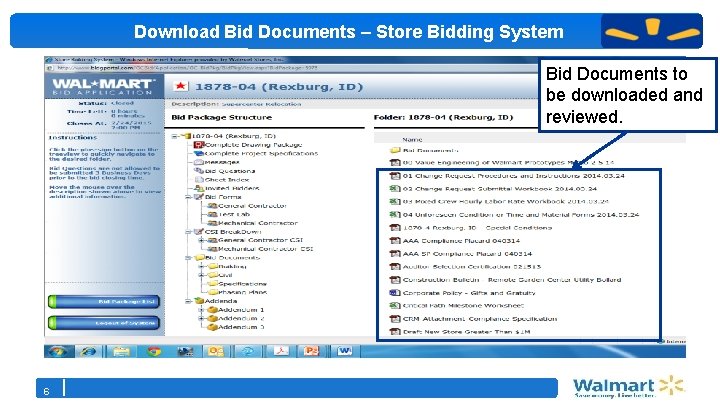This screenshot has height=405, width=720.
Task: Click the Sheet Index page icon
Action: click(x=199, y=180)
